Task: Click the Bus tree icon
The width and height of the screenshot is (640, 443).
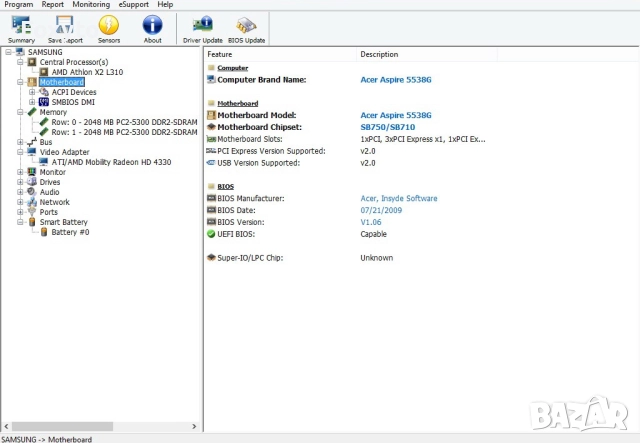Action: click(32, 142)
